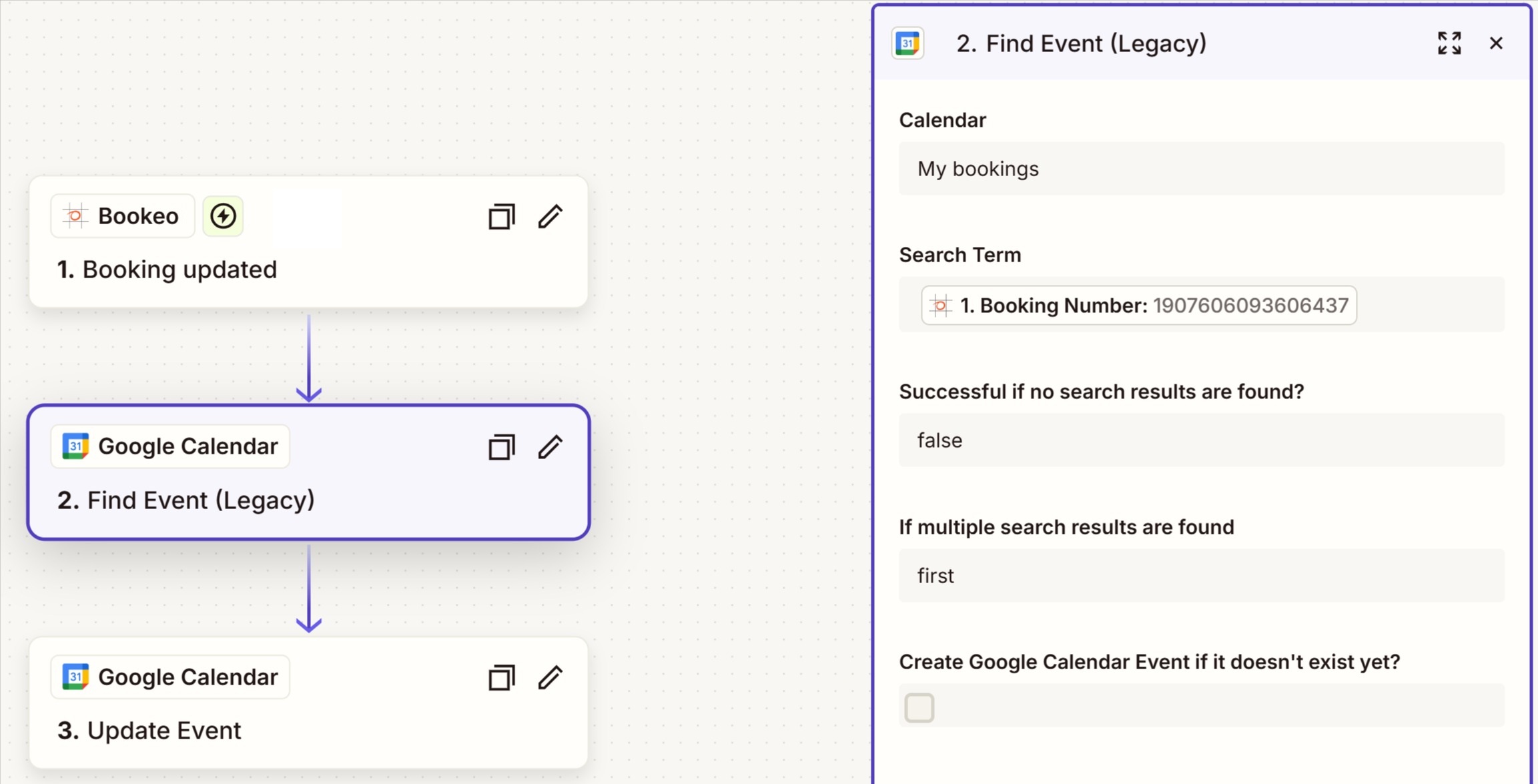
Task: Click the 'Search Term' field label
Action: tap(960, 255)
